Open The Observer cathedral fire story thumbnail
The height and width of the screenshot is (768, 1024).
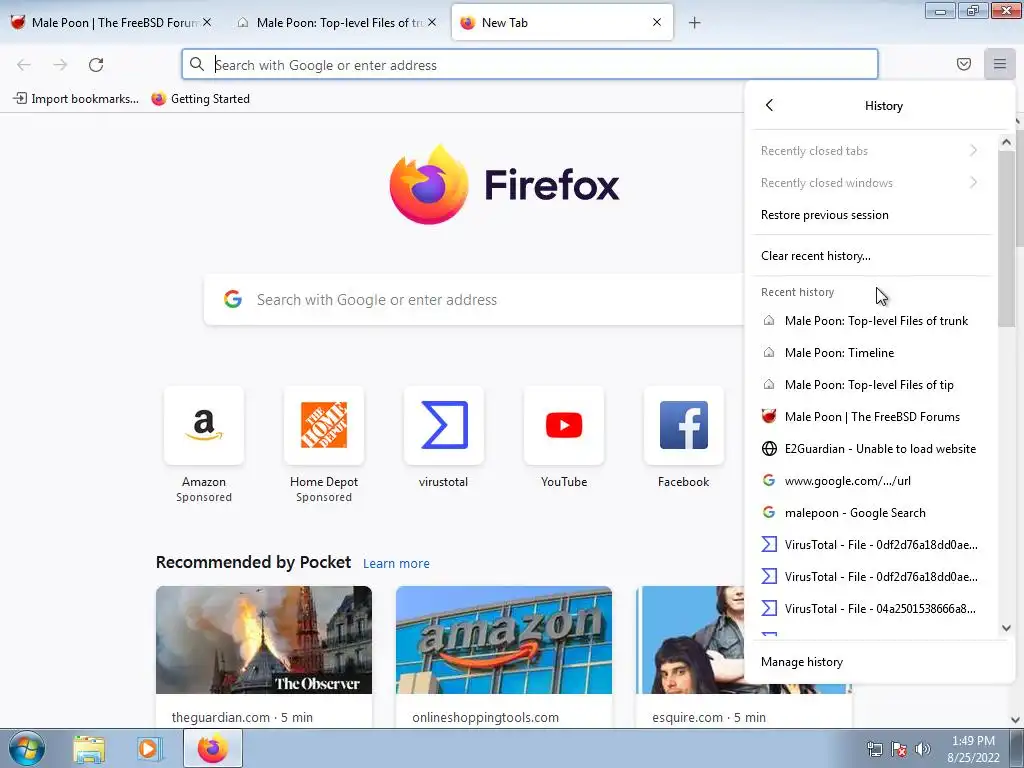click(264, 639)
